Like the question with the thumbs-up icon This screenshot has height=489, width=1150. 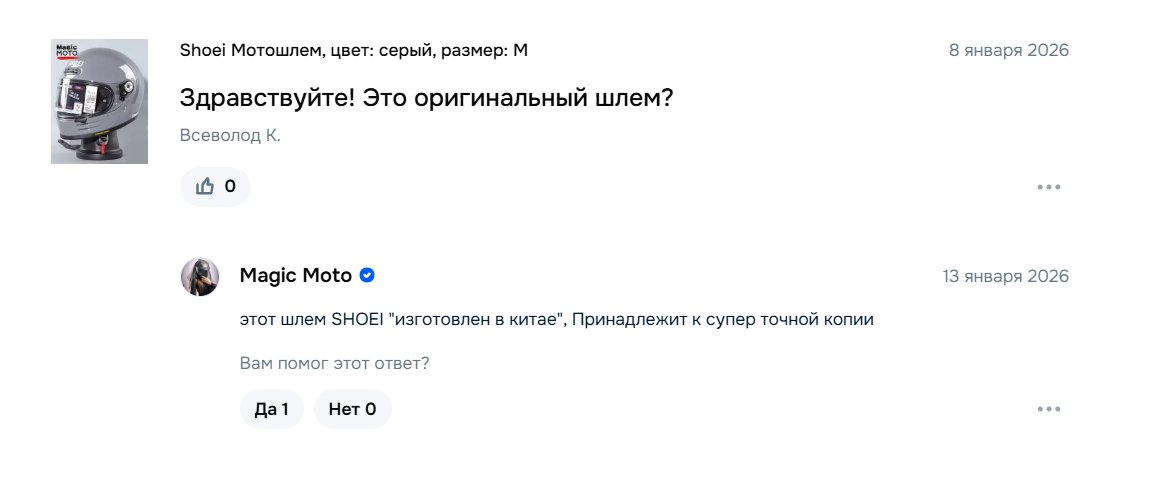[206, 186]
